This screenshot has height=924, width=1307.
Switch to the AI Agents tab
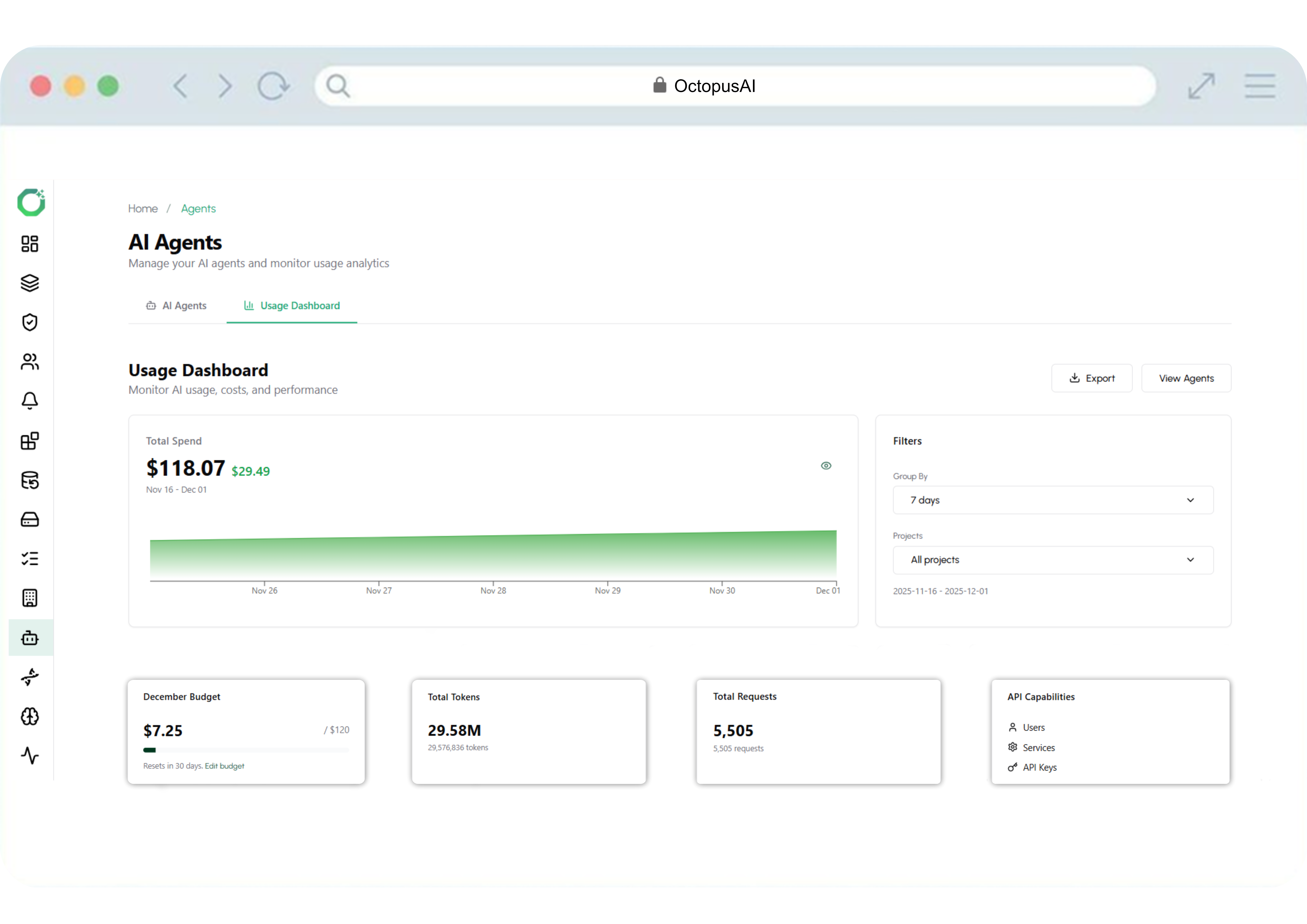click(x=177, y=306)
